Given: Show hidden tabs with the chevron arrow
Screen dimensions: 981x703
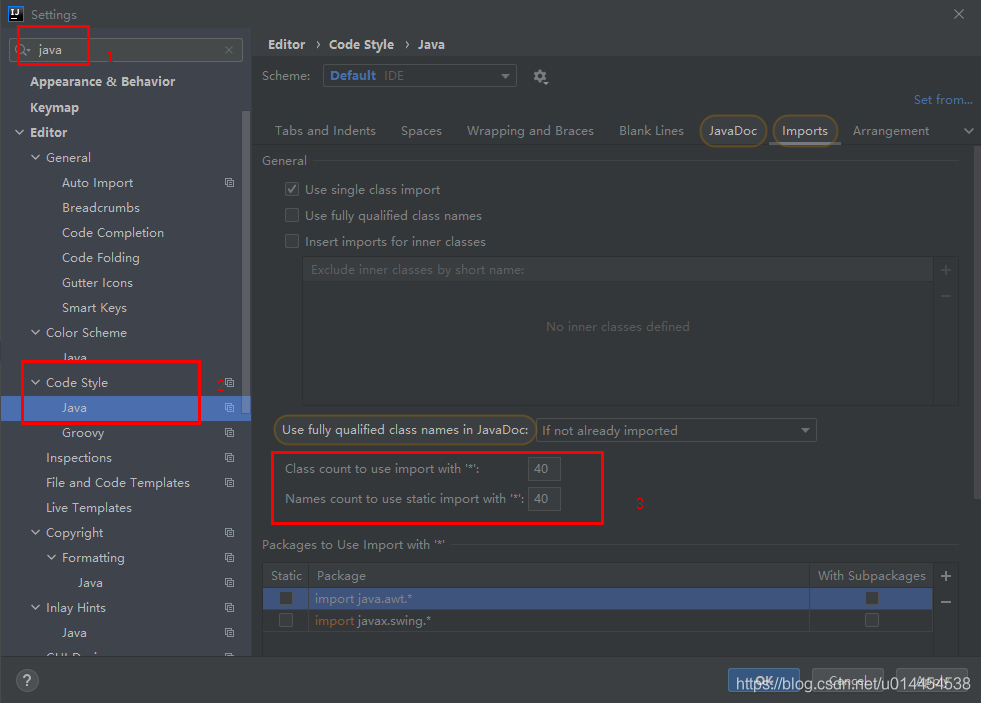Looking at the screenshot, I should 968,131.
